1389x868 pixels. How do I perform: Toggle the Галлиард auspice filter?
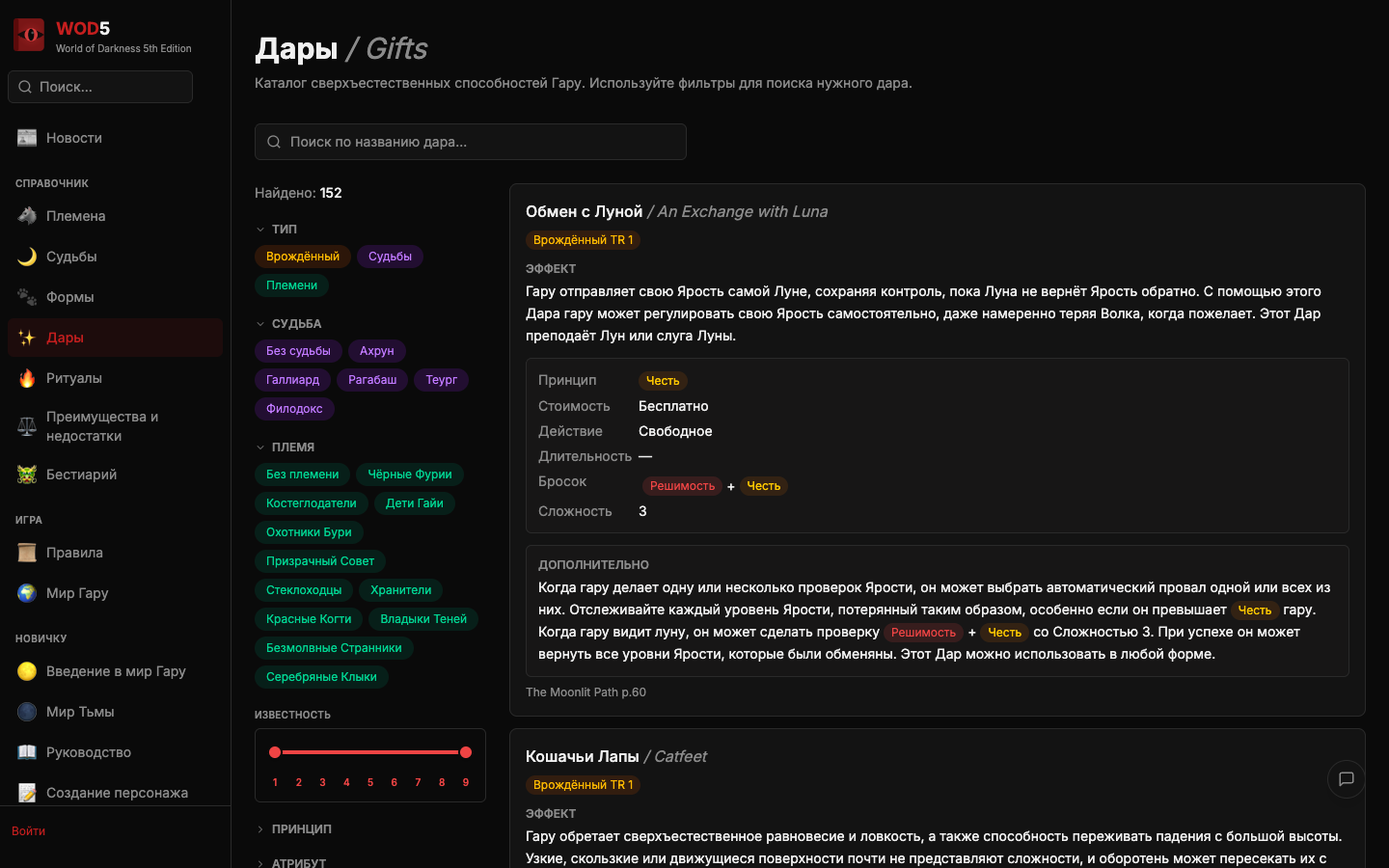292,380
